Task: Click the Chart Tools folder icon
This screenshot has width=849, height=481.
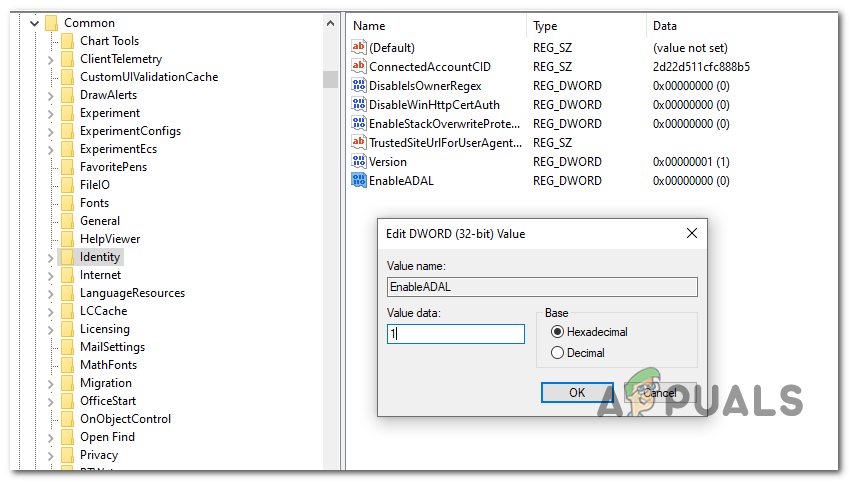Action: [x=67, y=41]
